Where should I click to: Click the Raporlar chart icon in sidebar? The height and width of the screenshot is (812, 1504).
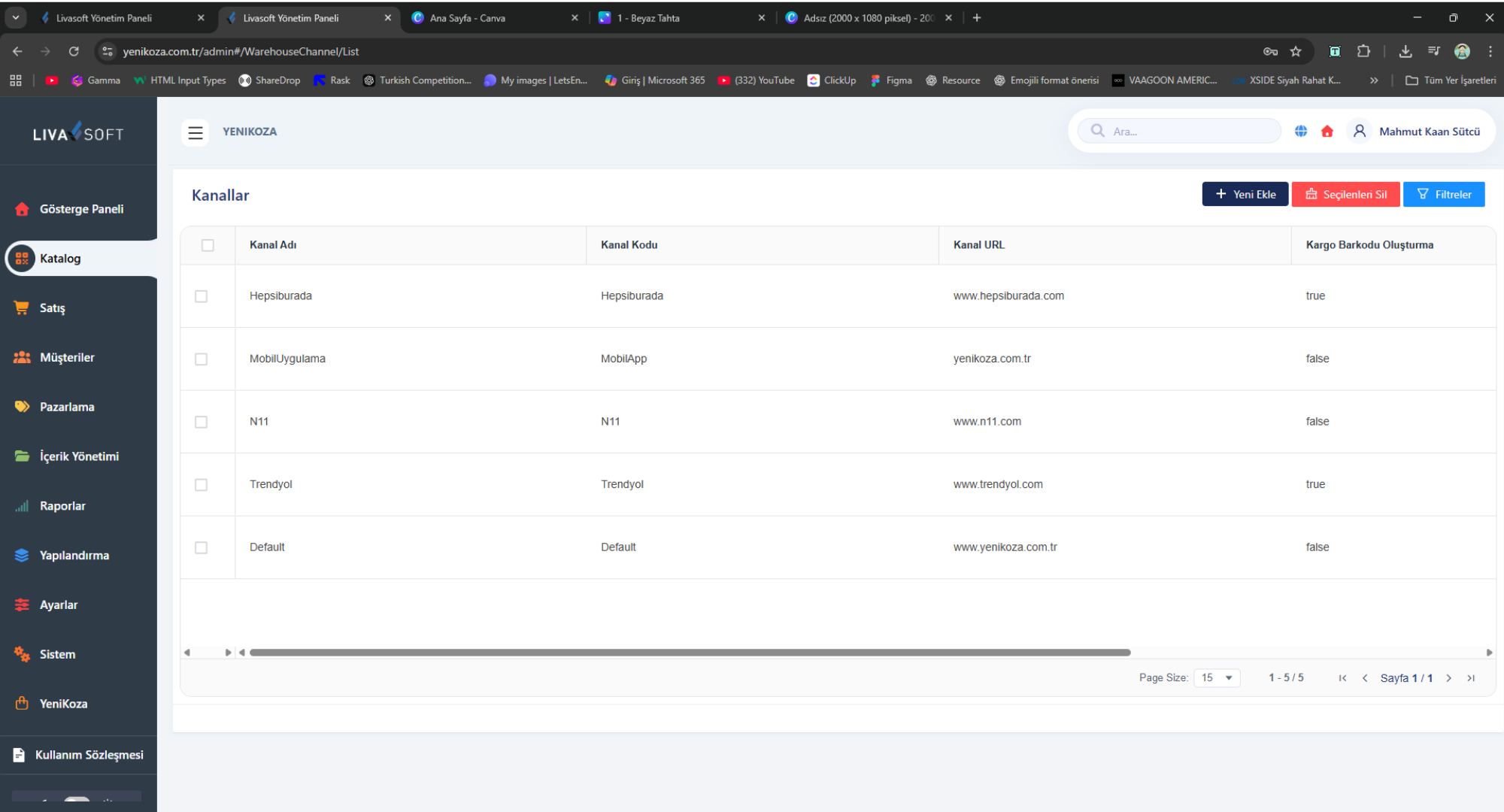tap(22, 506)
